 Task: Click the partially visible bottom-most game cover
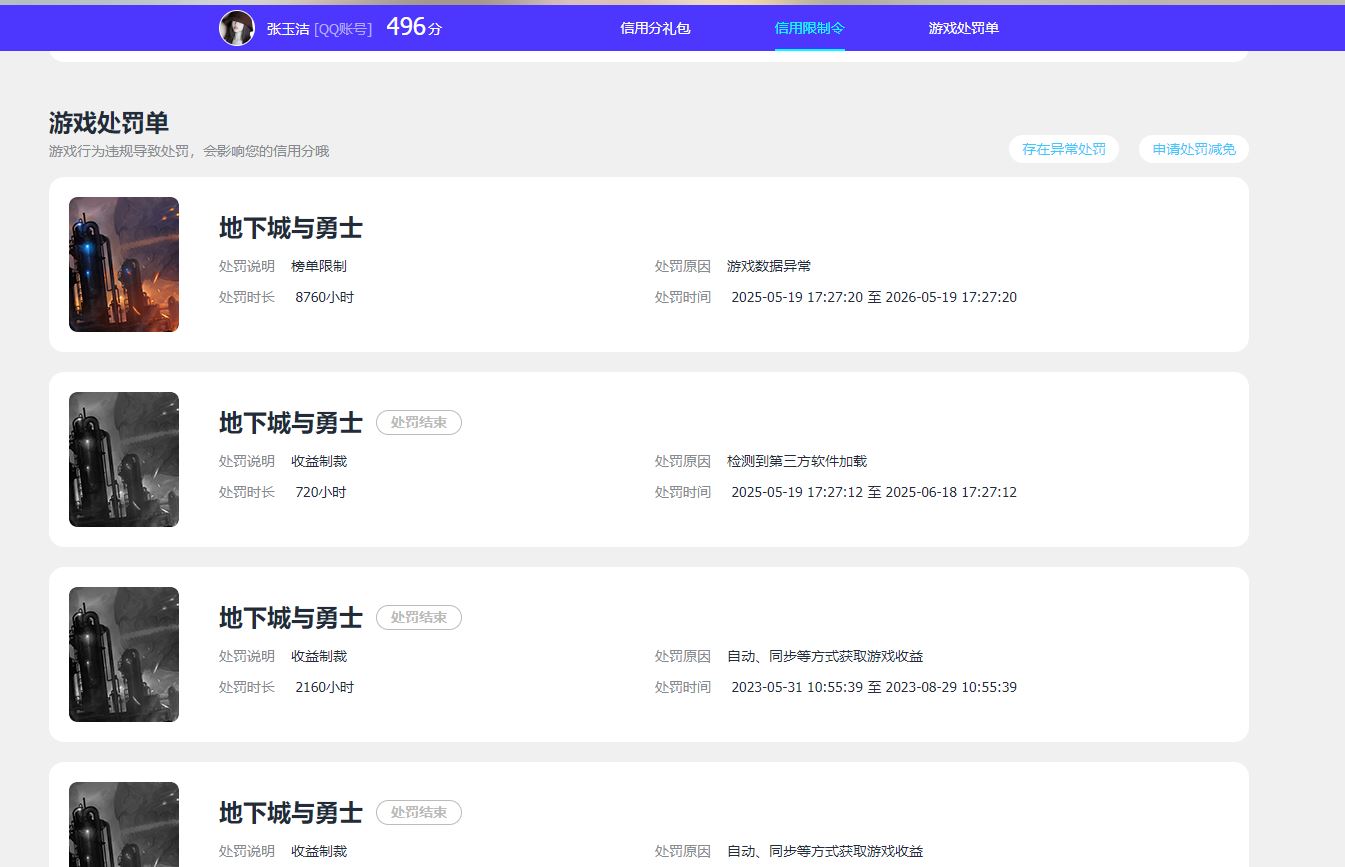click(124, 825)
